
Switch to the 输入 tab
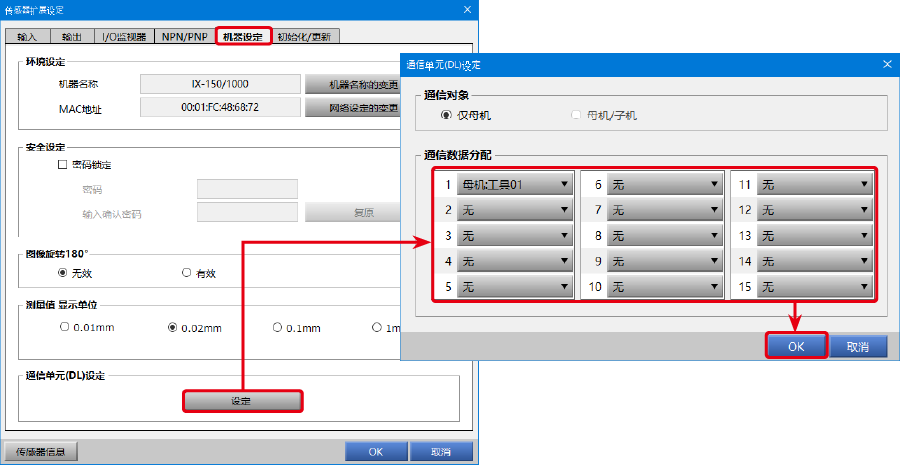tap(27, 37)
